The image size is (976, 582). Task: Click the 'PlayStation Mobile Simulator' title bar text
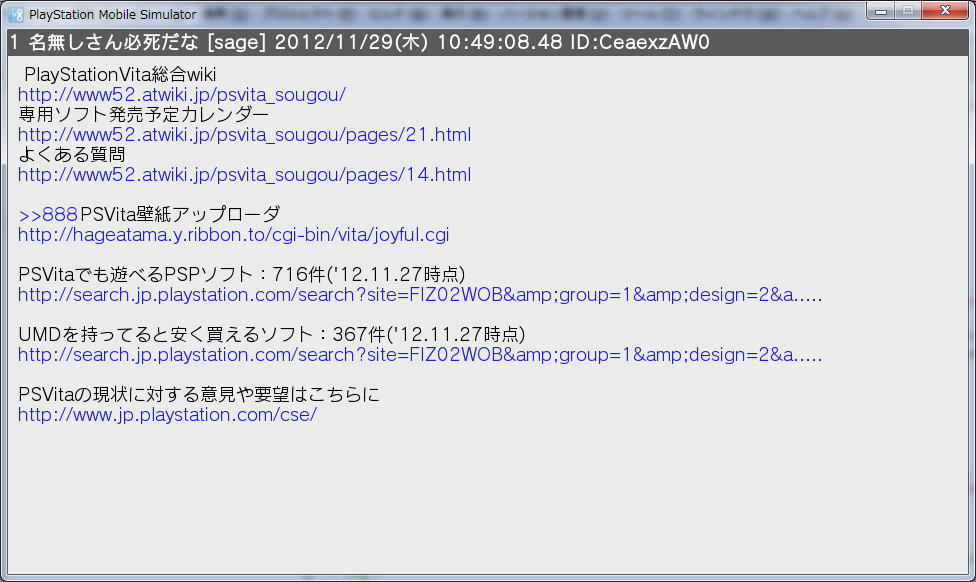(113, 14)
